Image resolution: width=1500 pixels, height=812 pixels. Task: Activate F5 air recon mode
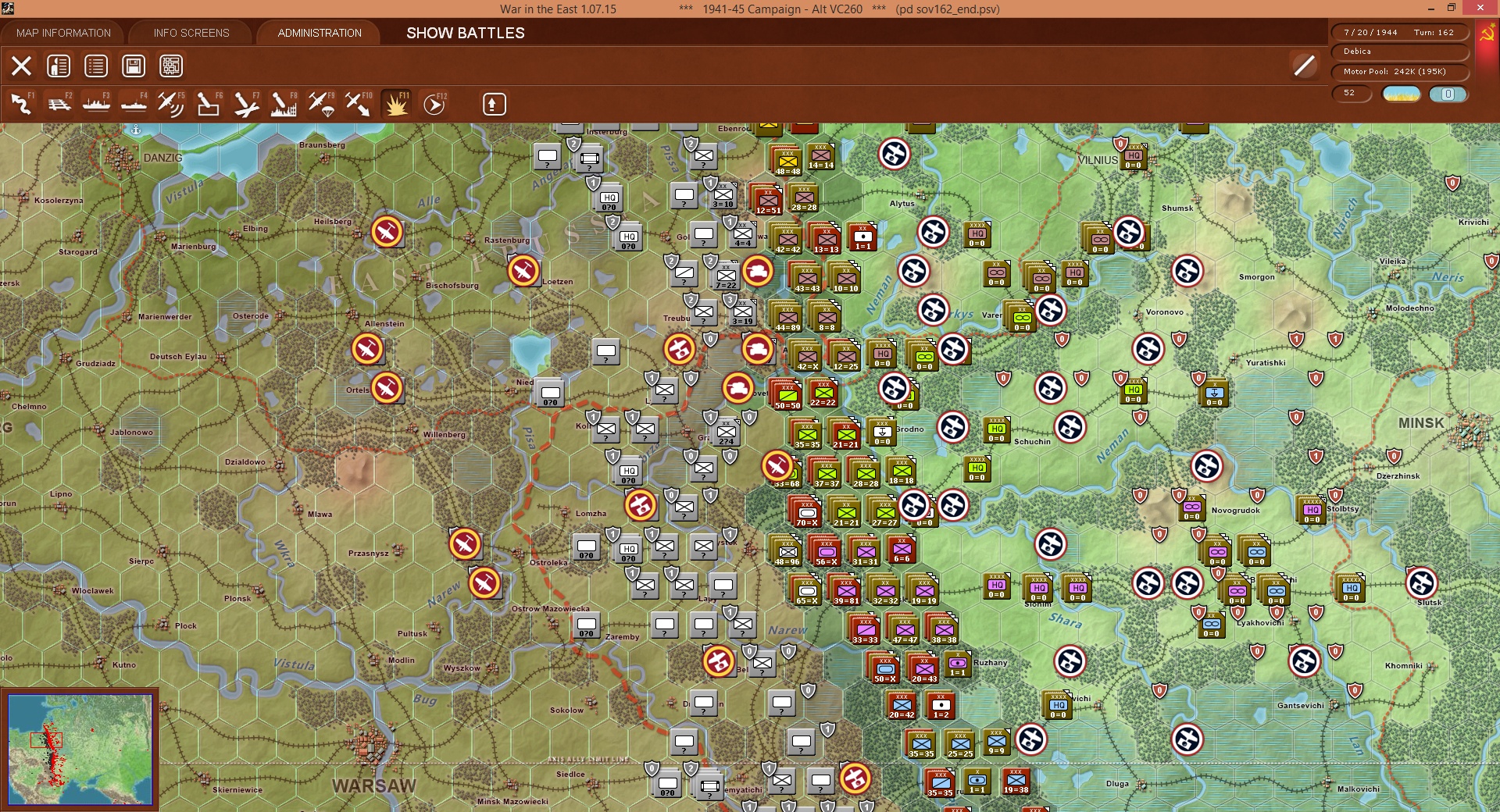tap(171, 104)
